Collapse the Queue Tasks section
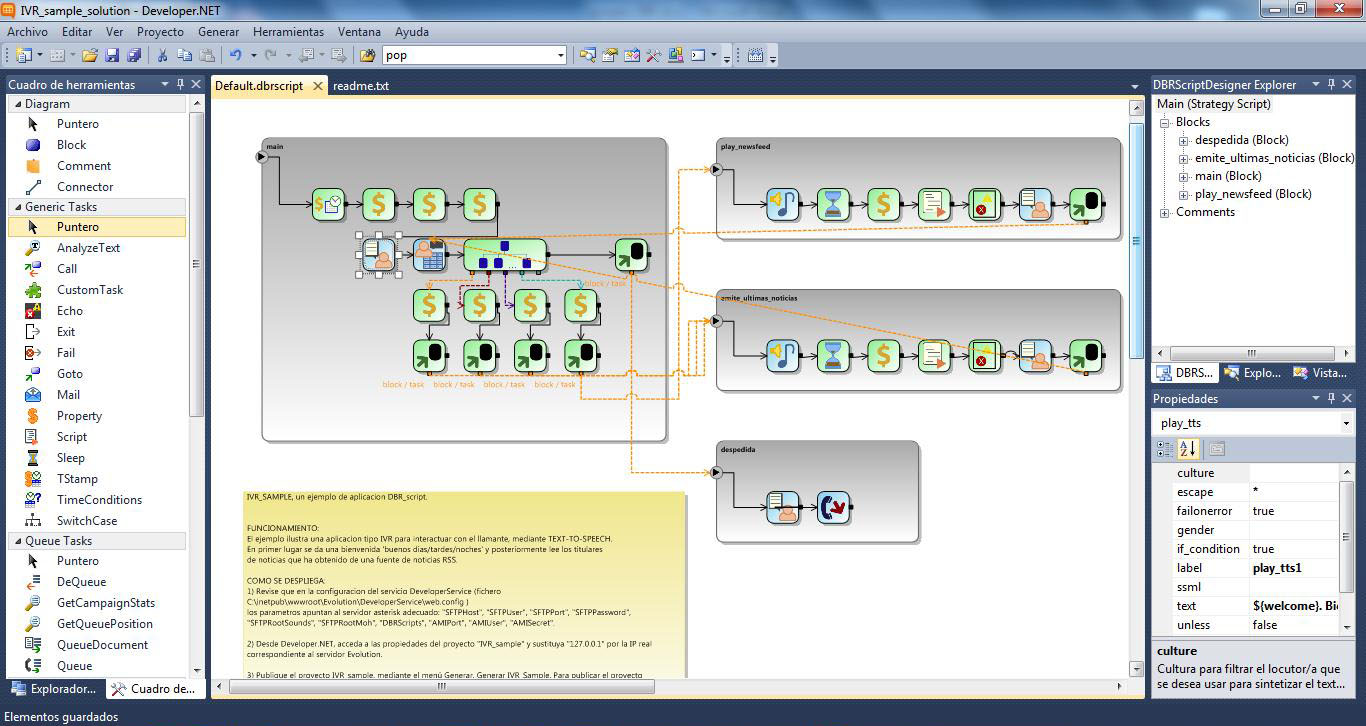This screenshot has height=726, width=1366. [17, 541]
